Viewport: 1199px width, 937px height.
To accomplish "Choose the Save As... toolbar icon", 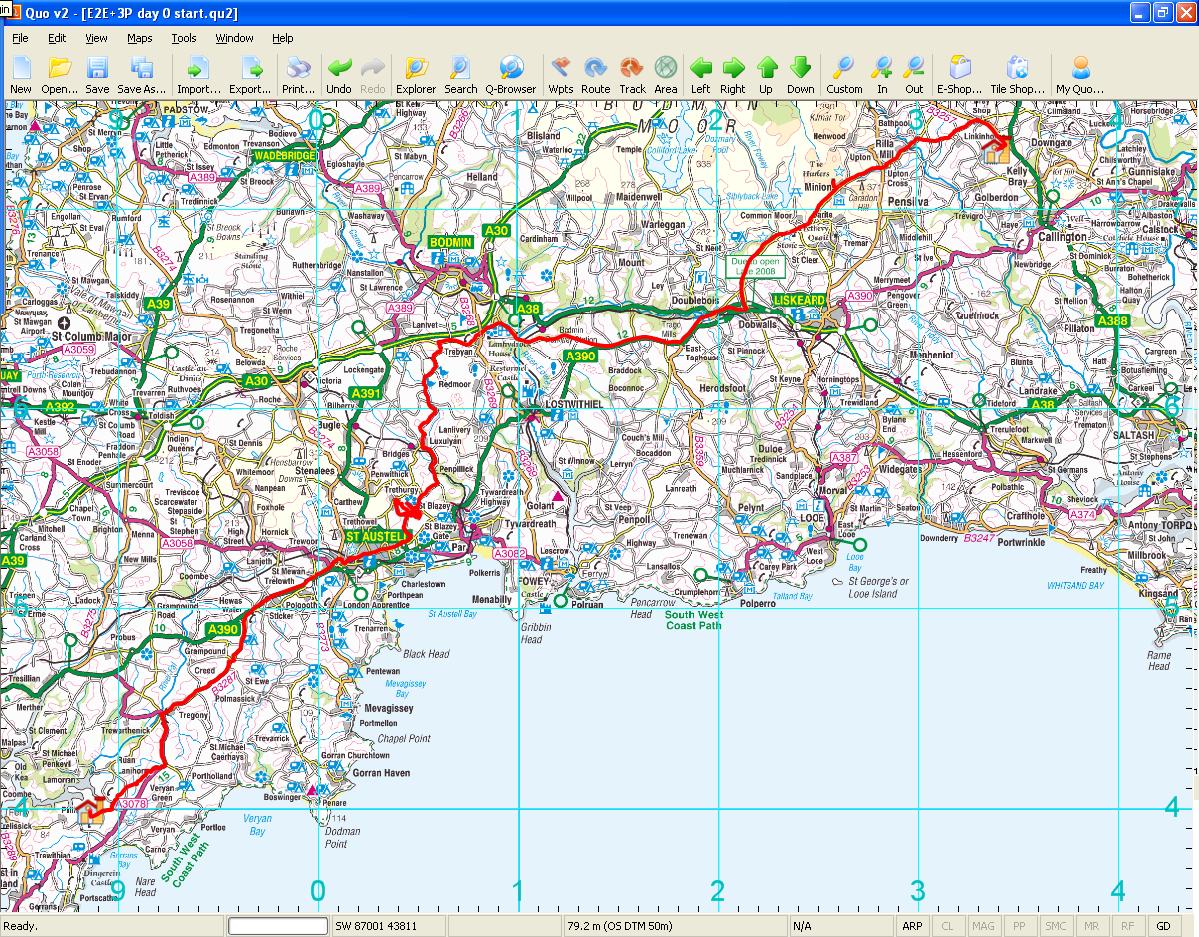I will tap(141, 75).
